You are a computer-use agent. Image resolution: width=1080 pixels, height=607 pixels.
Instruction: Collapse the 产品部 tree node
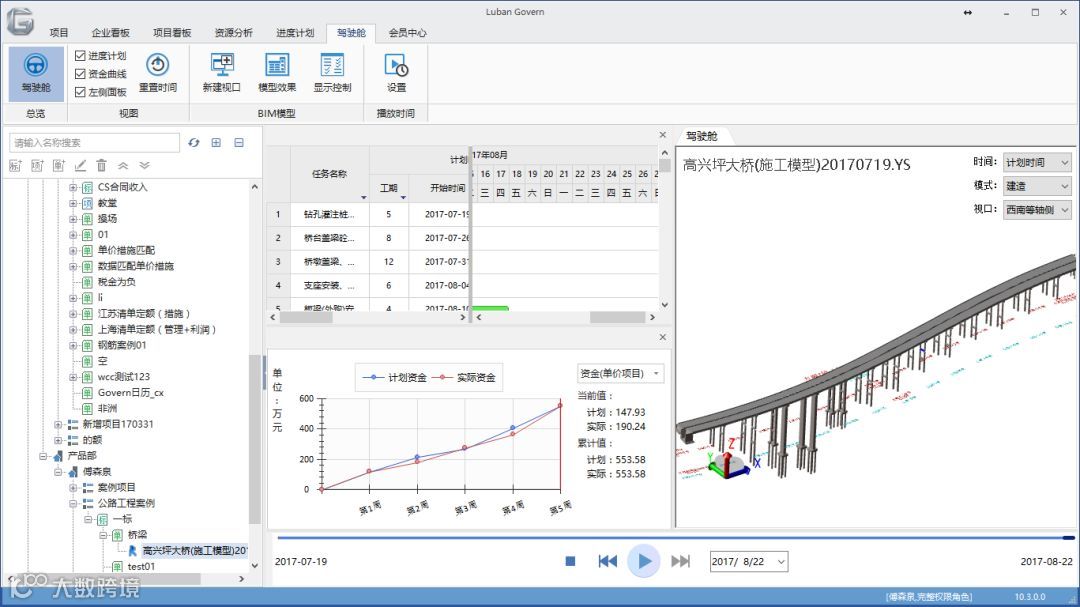point(43,455)
